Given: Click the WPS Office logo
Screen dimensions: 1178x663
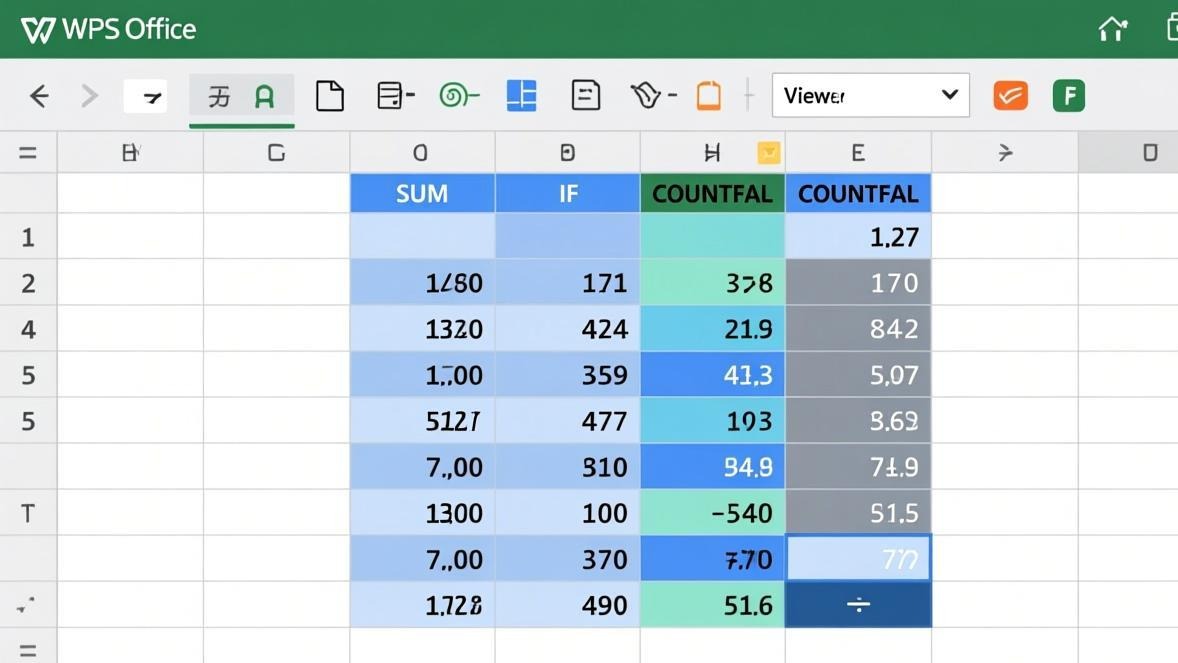Looking at the screenshot, I should point(108,29).
